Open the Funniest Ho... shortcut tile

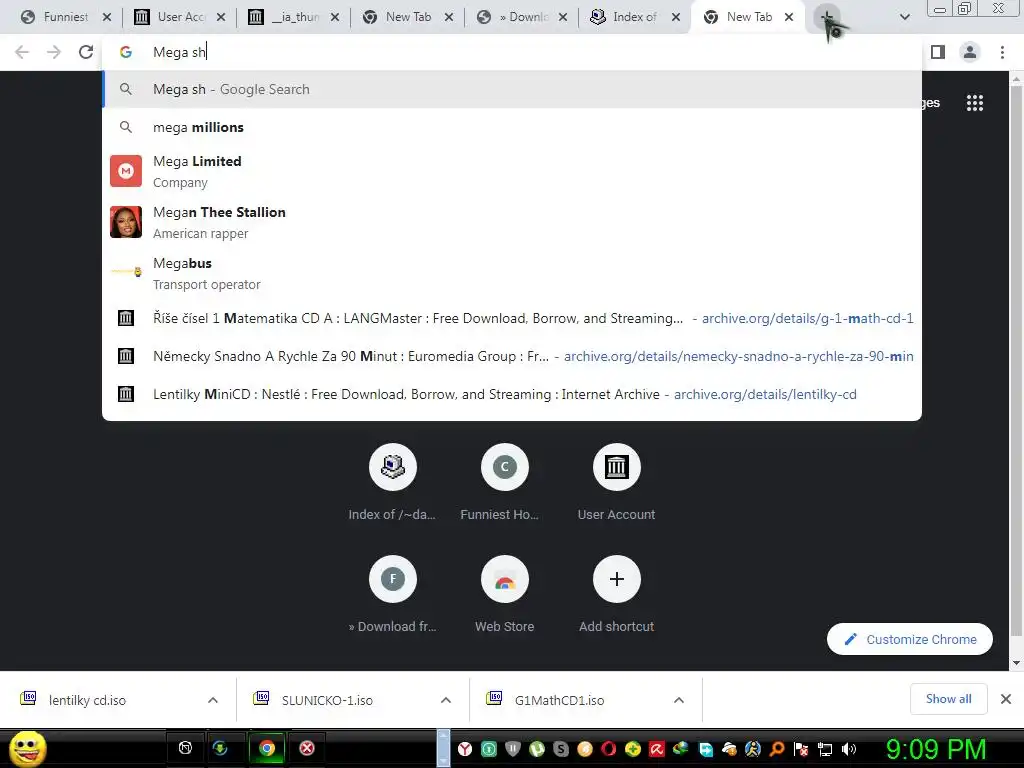pyautogui.click(x=504, y=483)
